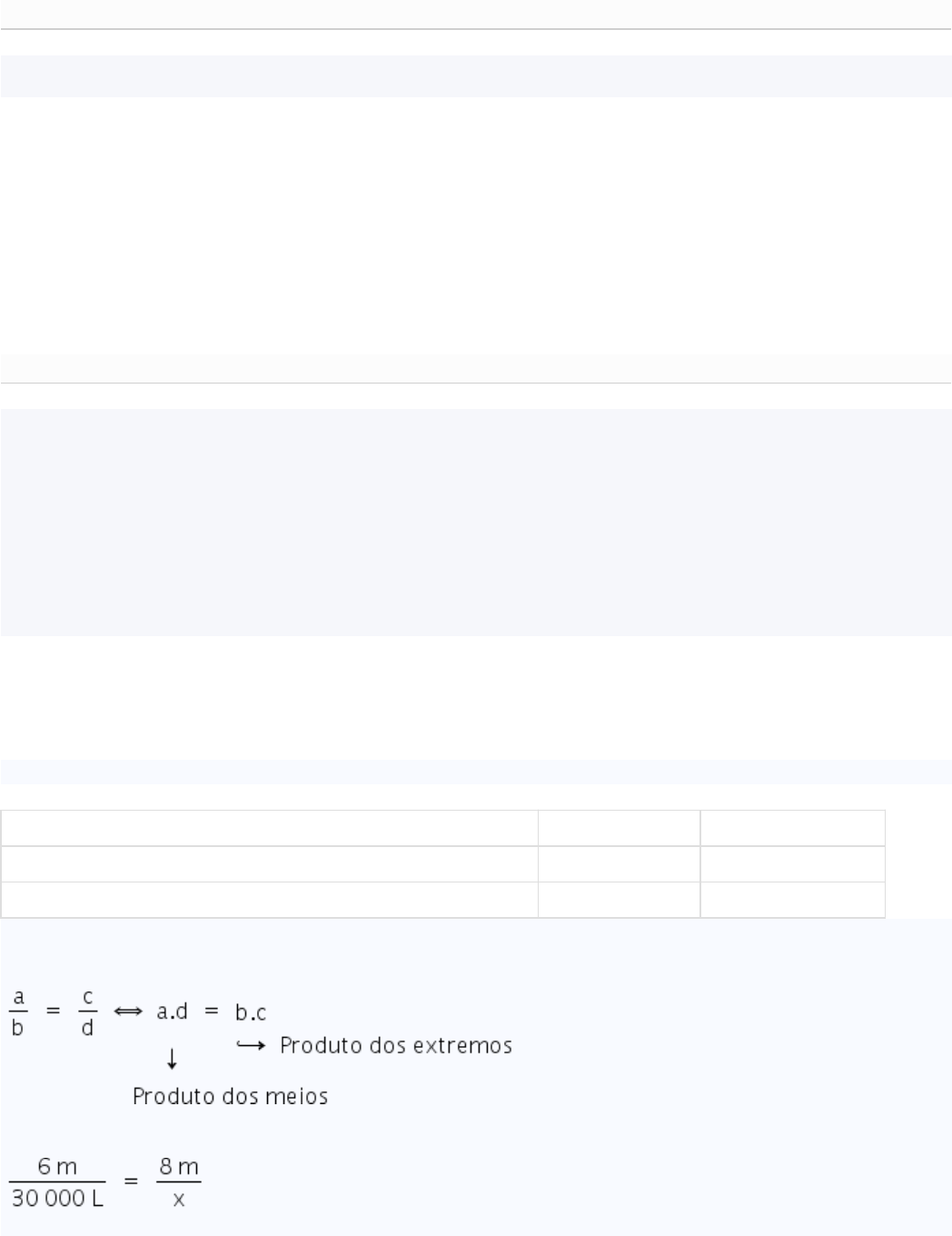Click equals sign between a/b and c/d
The image size is (952, 1236).
pyautogui.click(x=53, y=1012)
